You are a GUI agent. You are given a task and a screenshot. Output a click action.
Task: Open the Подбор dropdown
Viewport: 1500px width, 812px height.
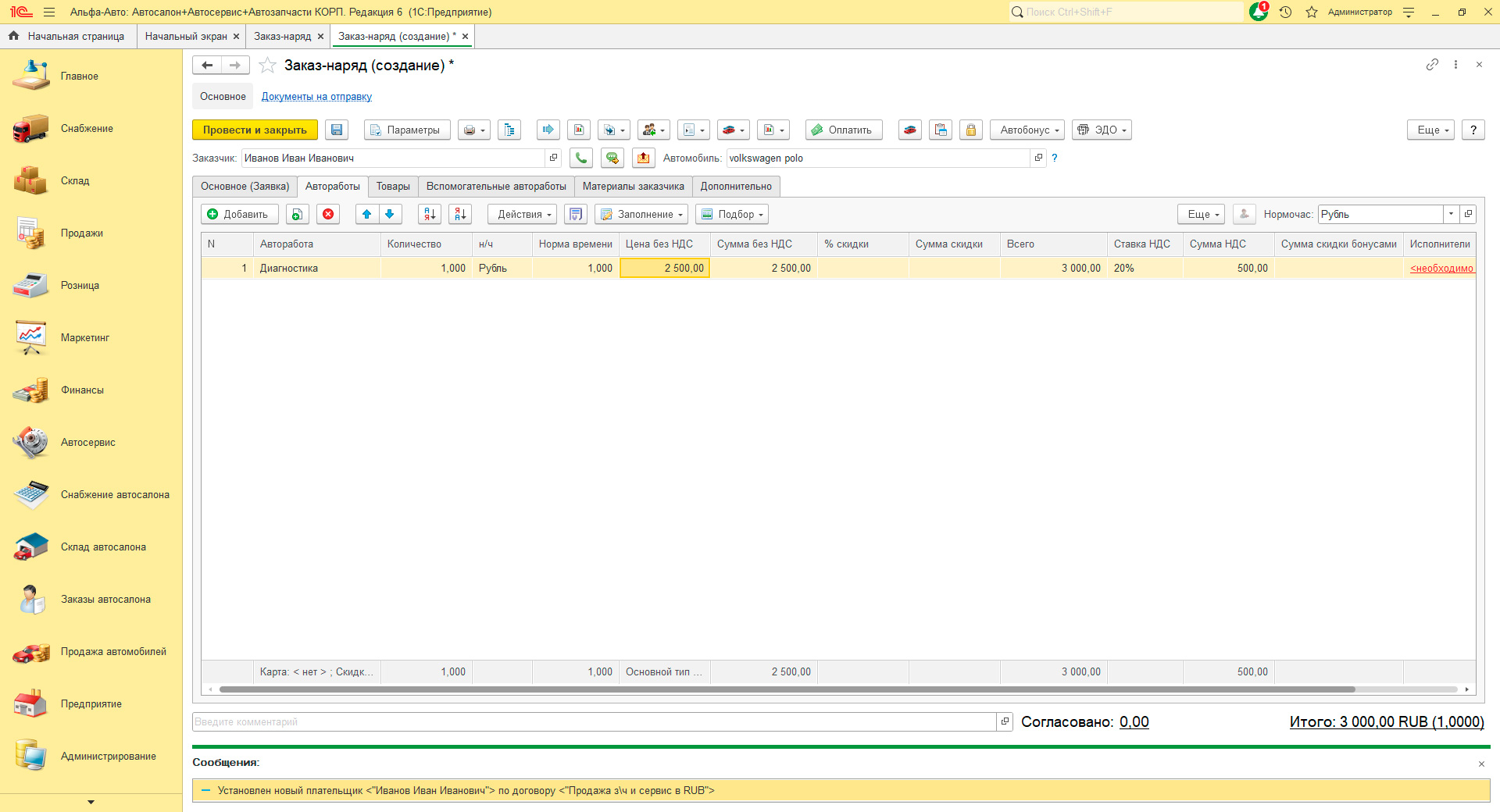click(x=732, y=214)
